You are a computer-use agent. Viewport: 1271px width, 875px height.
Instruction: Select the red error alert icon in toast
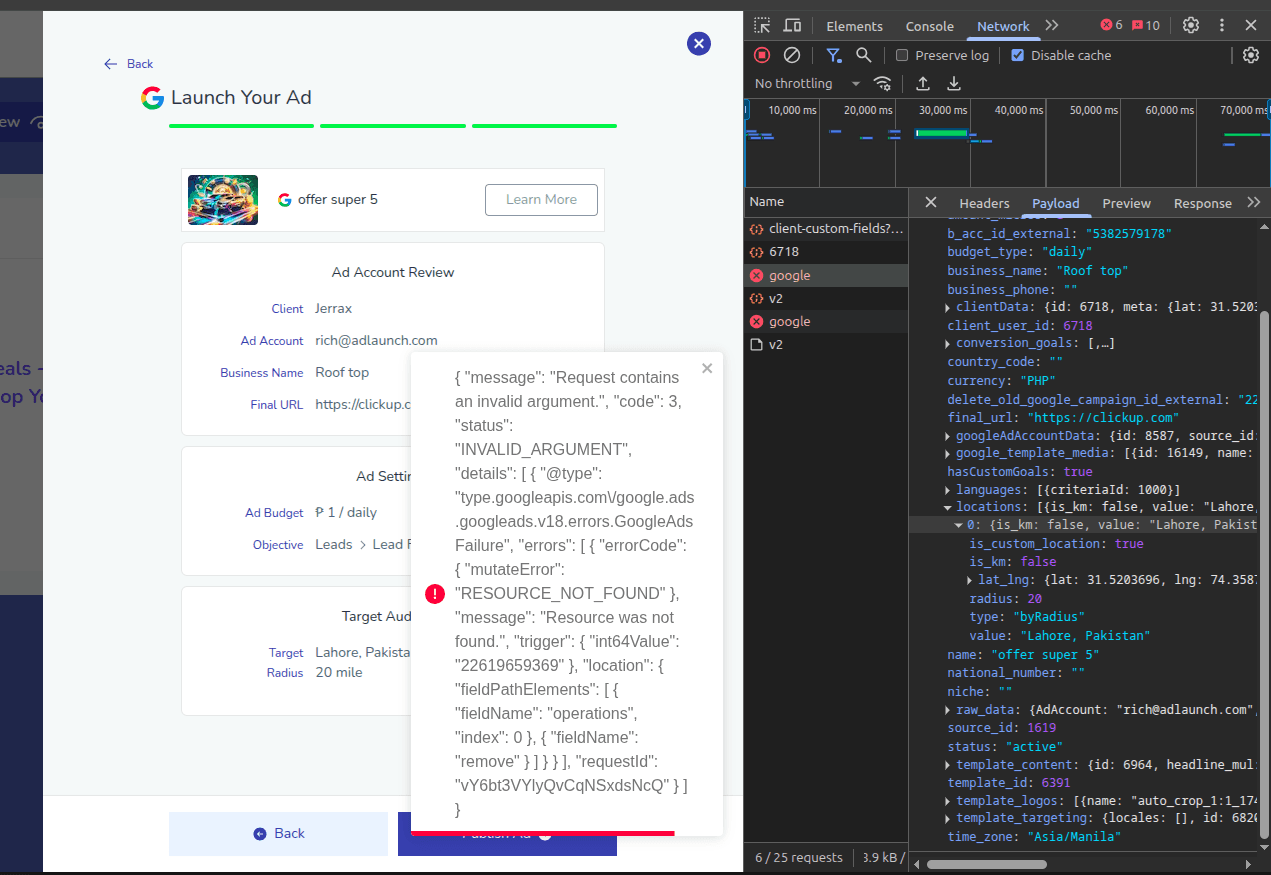[x=435, y=594]
